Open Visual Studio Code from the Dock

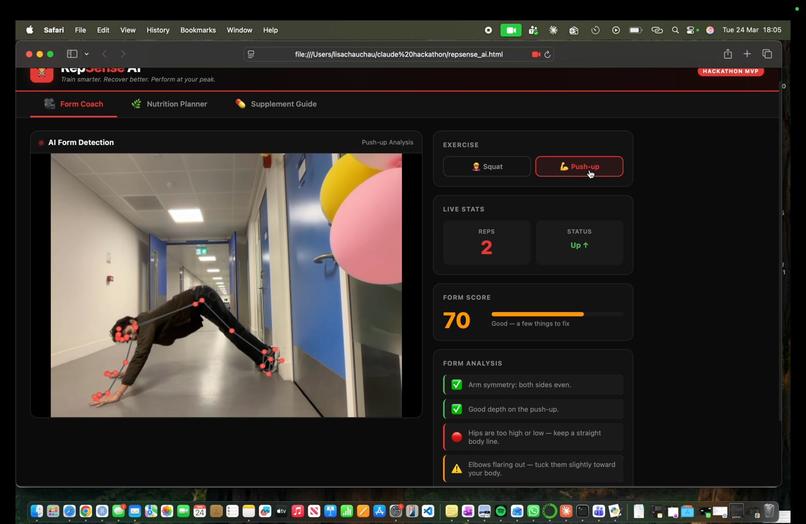[x=428, y=511]
